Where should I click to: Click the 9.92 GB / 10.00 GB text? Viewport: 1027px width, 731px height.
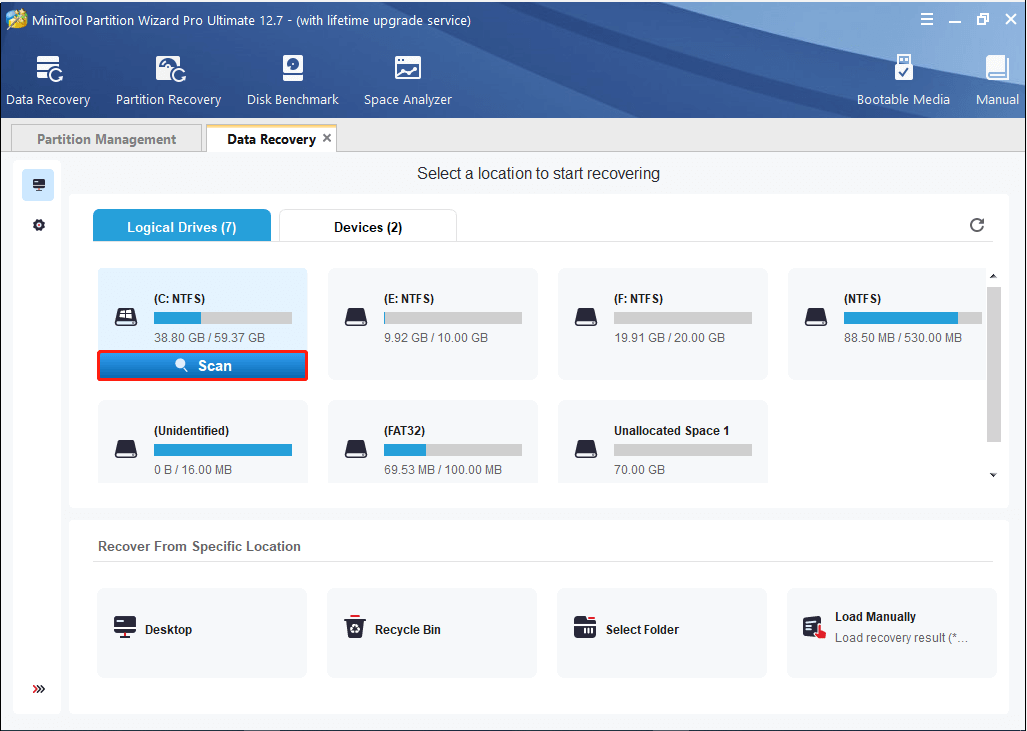pos(436,338)
